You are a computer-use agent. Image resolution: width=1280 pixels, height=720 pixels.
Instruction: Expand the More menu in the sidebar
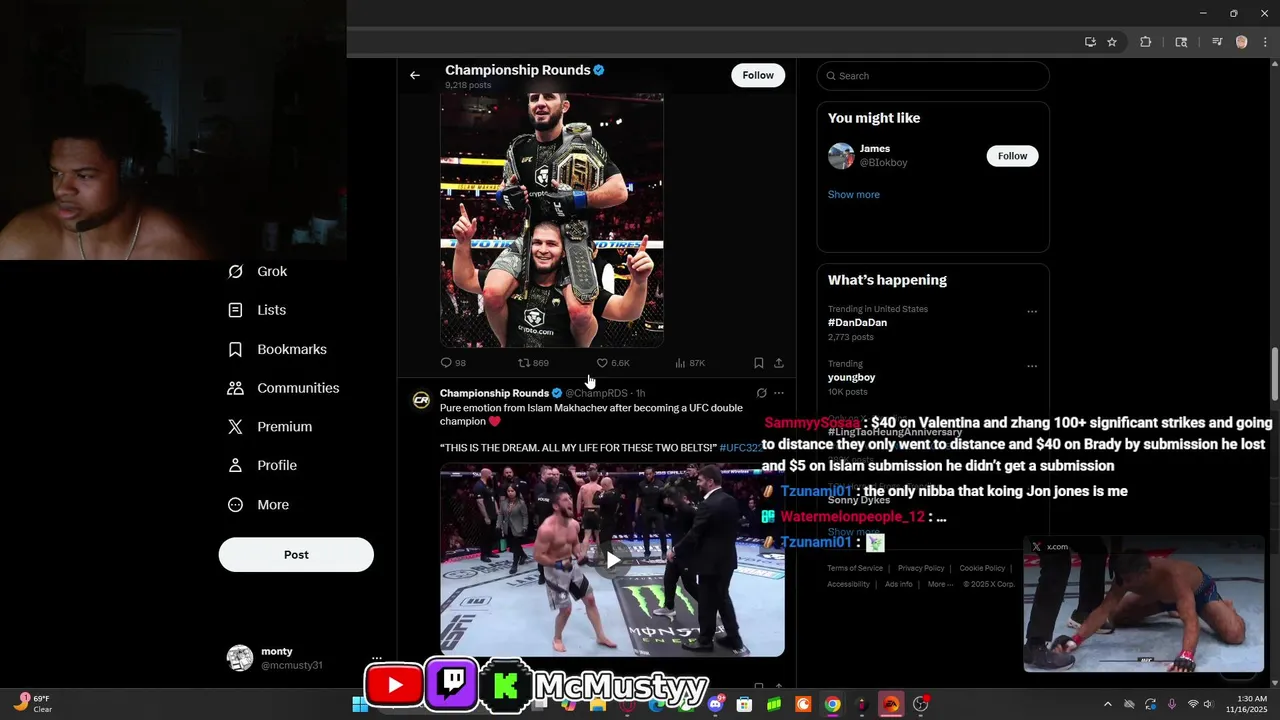(258, 505)
